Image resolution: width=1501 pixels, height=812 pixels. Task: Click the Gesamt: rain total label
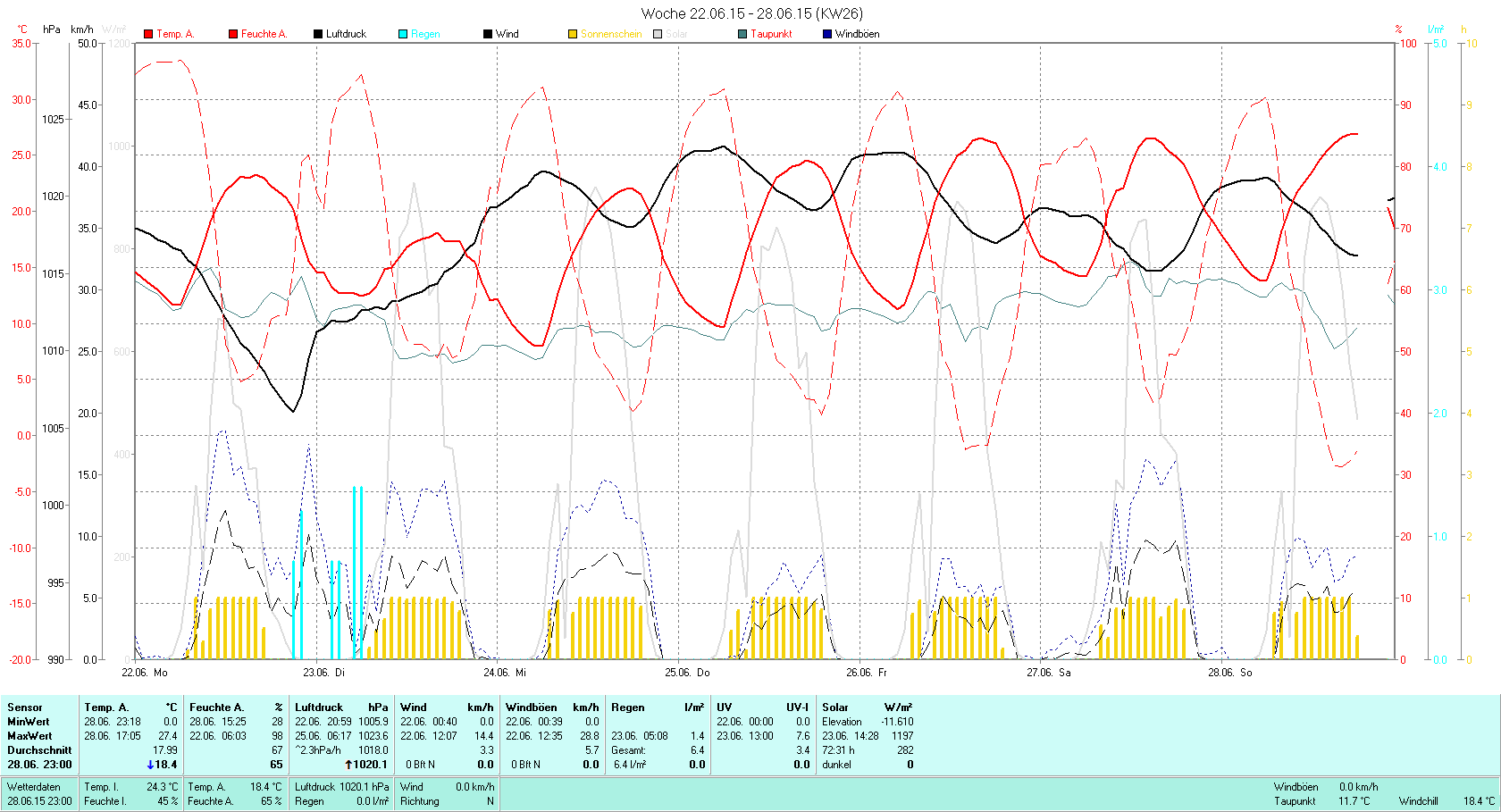click(x=629, y=750)
